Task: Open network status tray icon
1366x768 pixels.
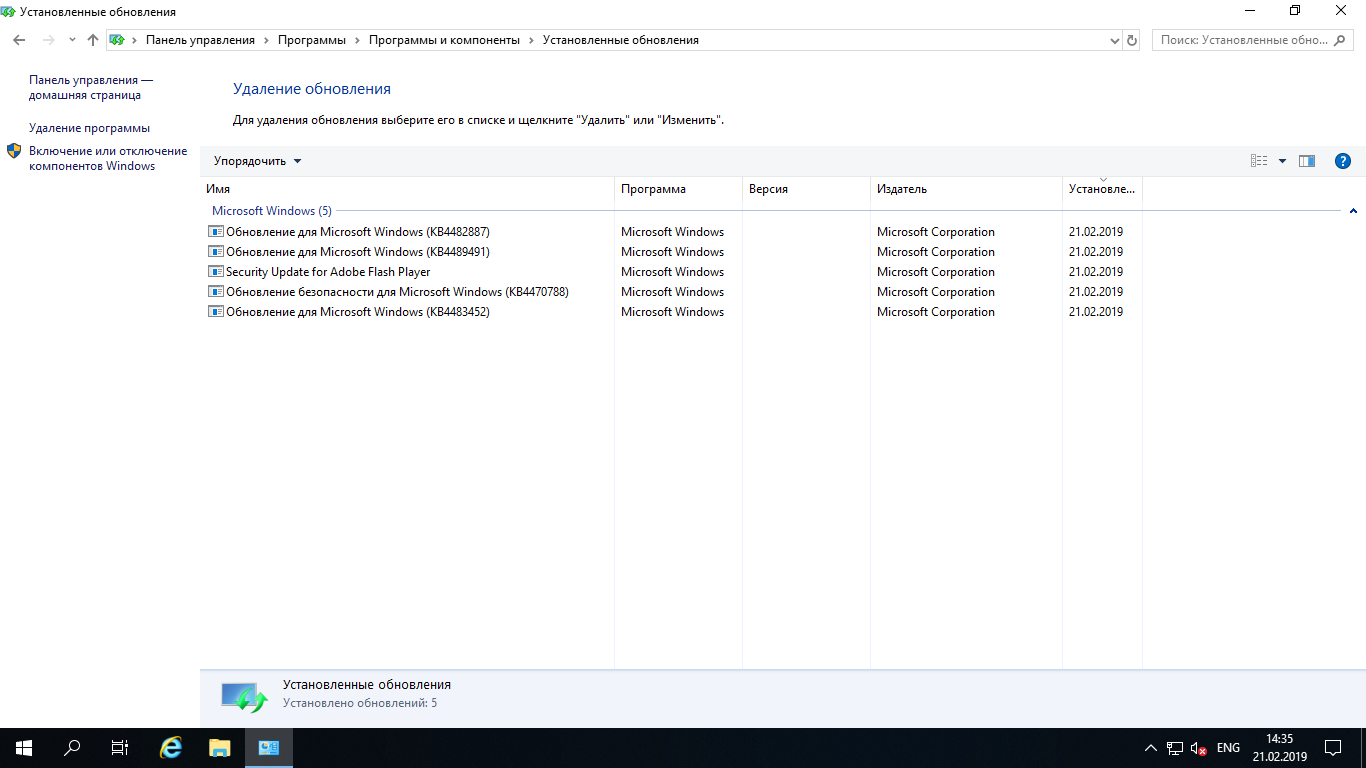Action: (1175, 748)
